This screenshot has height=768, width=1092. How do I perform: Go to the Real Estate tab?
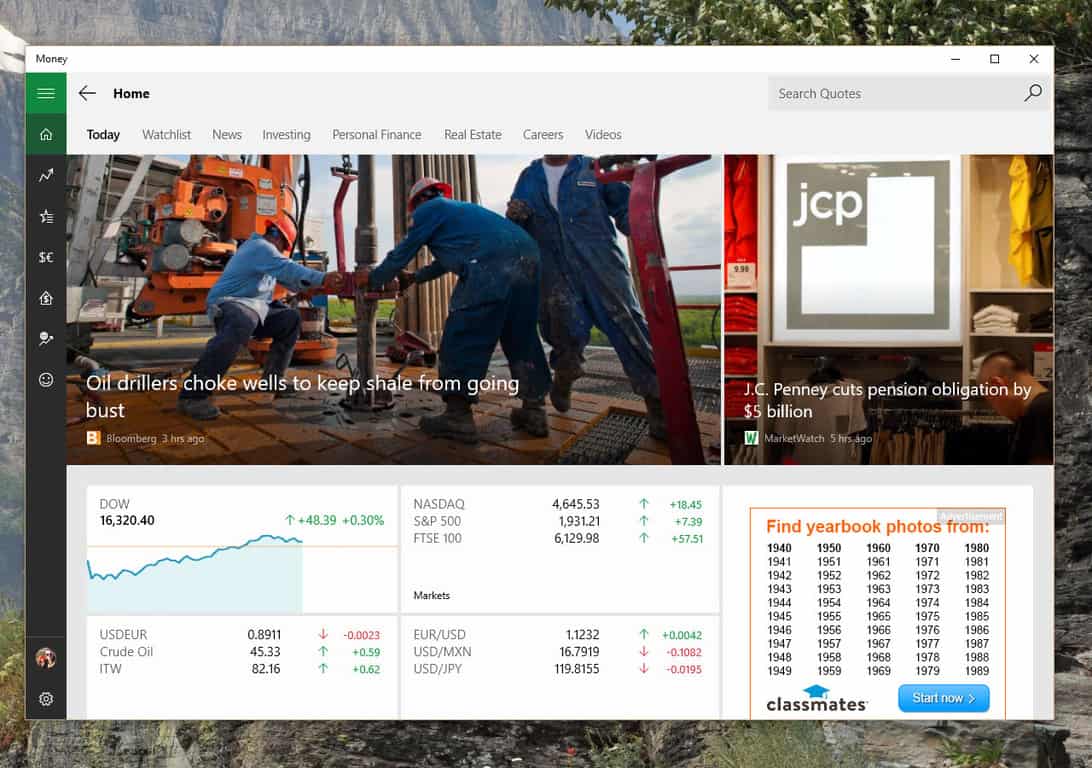[x=473, y=134]
